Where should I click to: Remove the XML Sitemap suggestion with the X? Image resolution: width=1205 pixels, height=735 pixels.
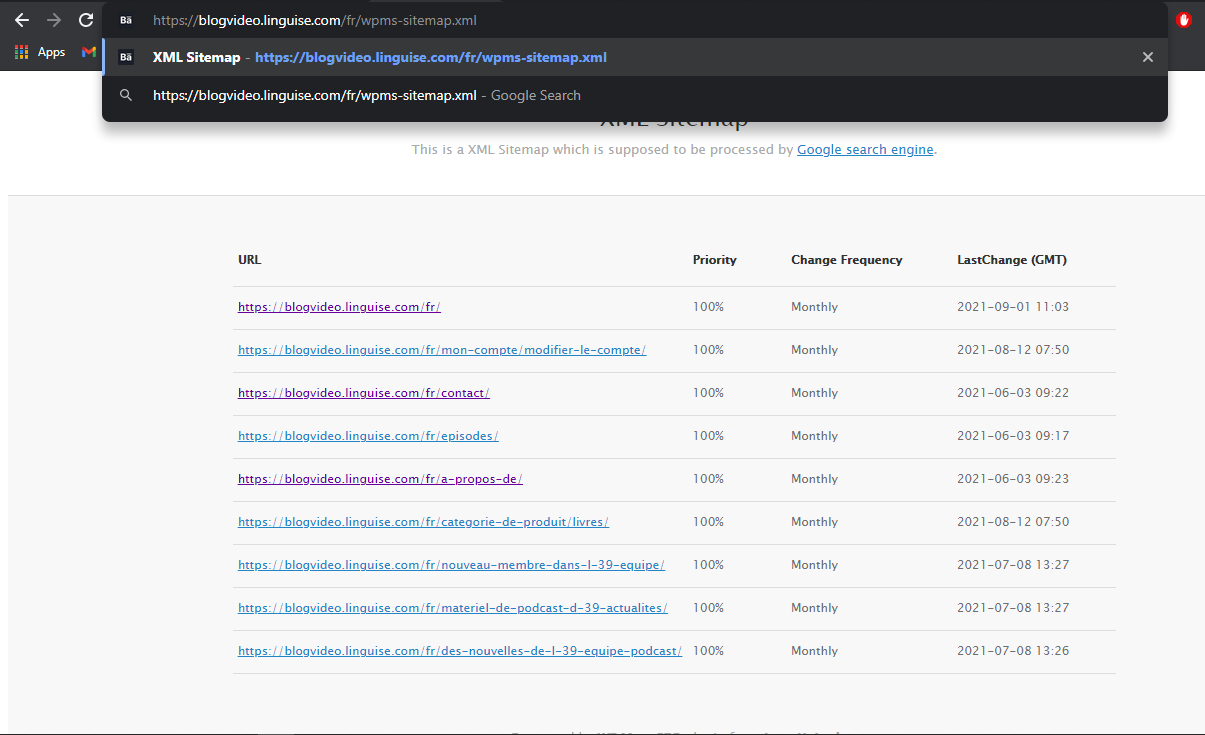click(1148, 57)
